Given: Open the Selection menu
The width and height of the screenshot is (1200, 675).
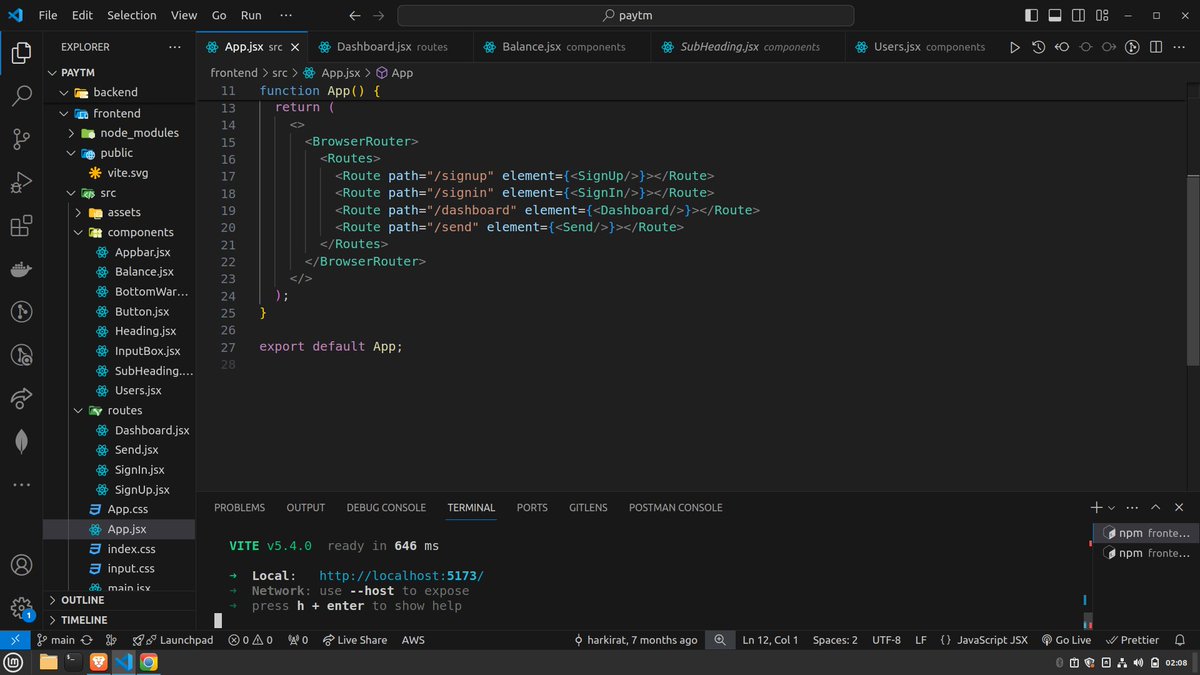Looking at the screenshot, I should click(132, 15).
